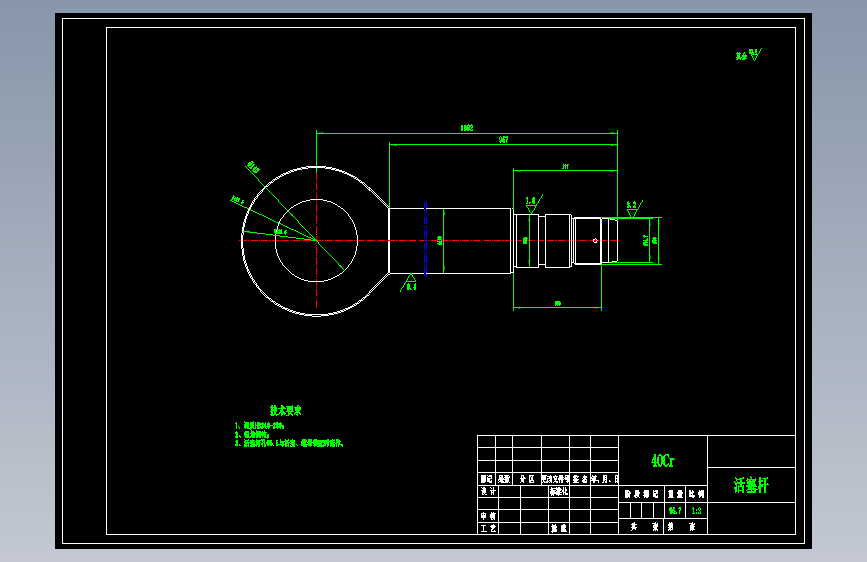
Task: Click the 设计 cell in title block
Action: pyautogui.click(x=488, y=491)
